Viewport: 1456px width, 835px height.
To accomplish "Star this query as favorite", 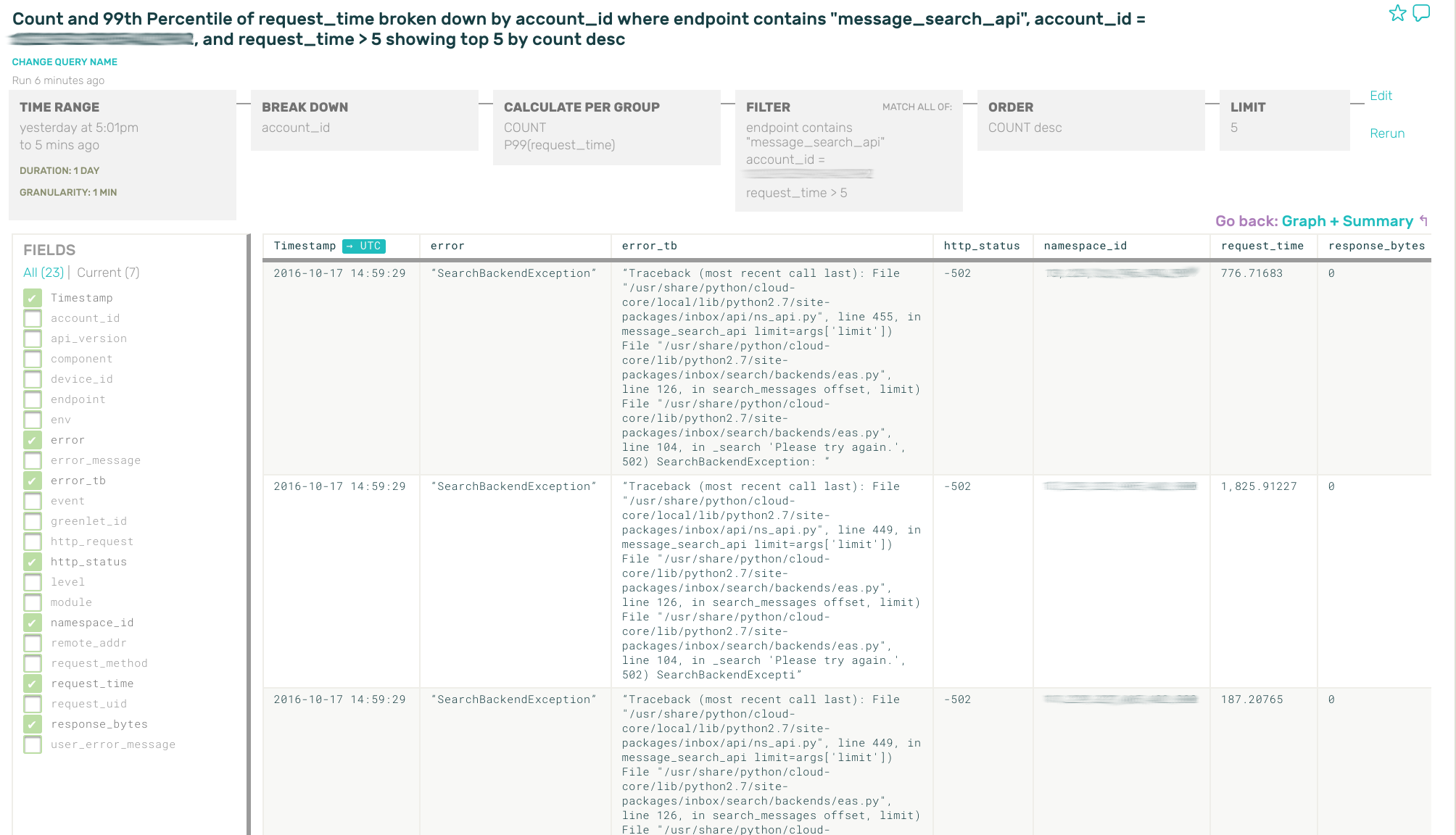I will coord(1397,13).
